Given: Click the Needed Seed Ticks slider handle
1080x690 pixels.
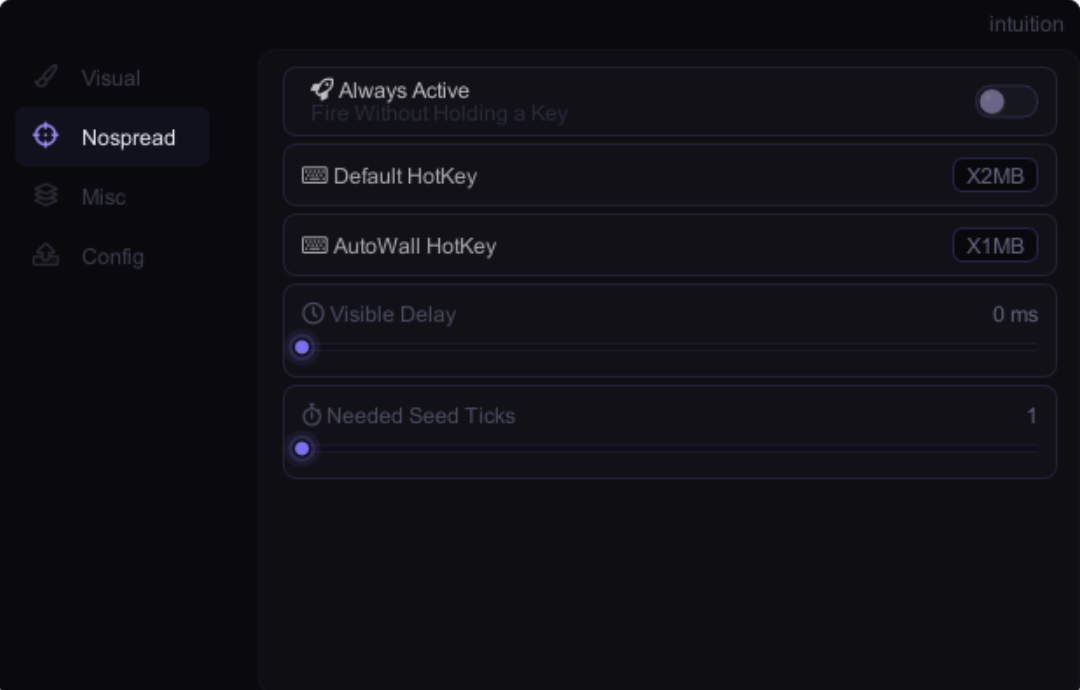Looking at the screenshot, I should pos(302,449).
